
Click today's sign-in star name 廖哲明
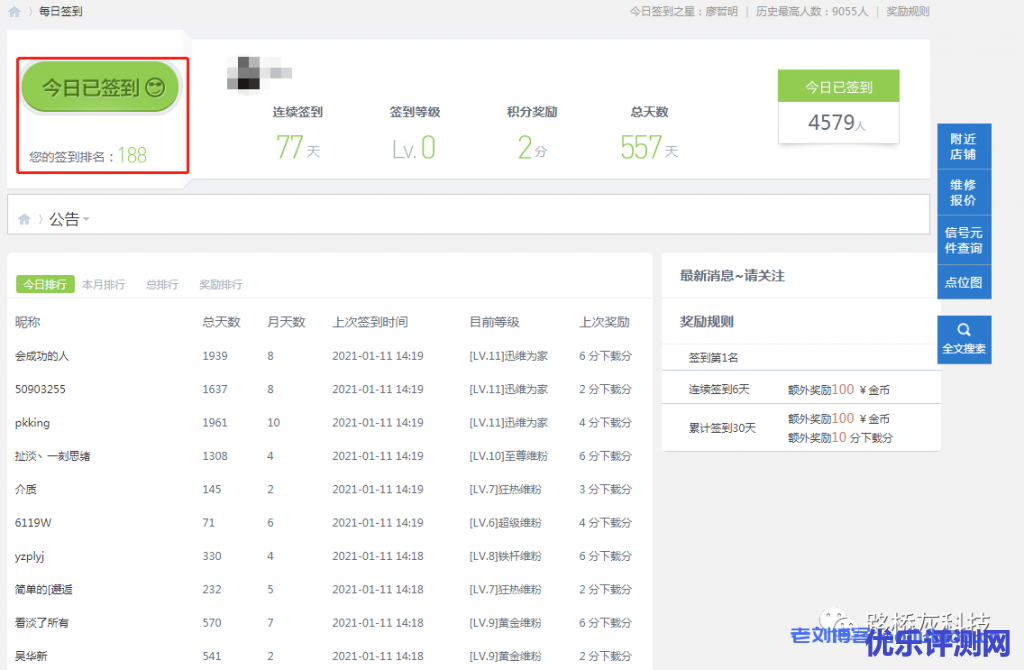pos(721,12)
